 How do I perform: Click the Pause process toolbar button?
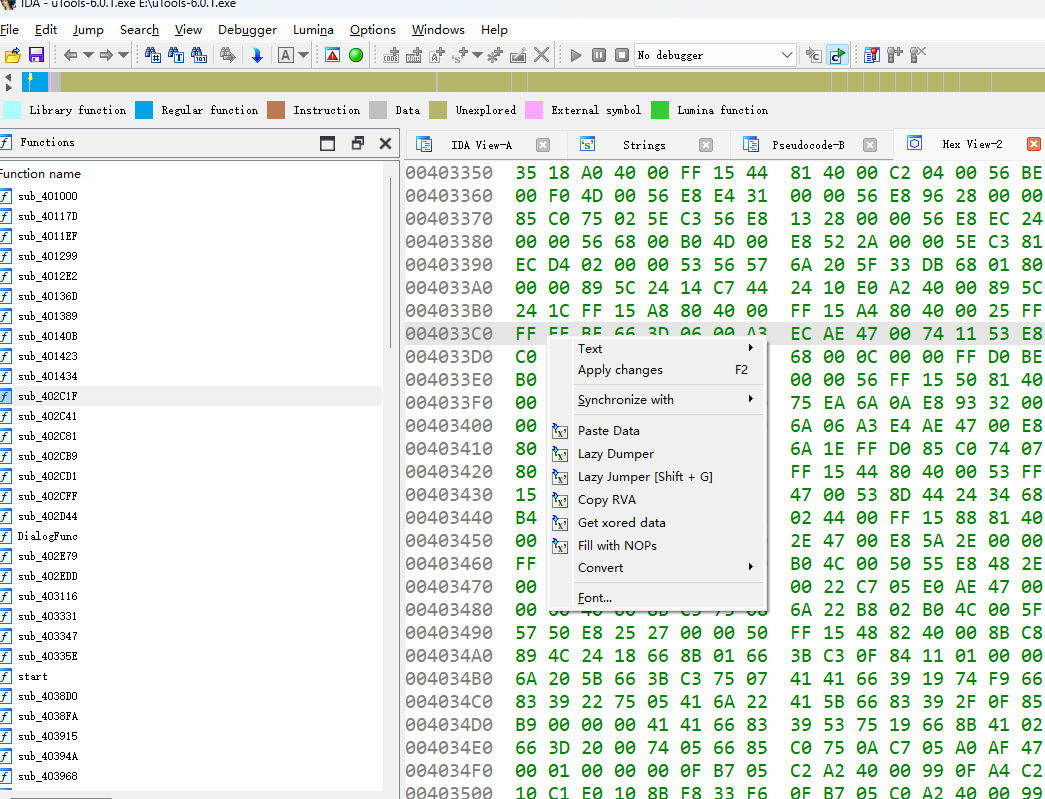[x=598, y=55]
